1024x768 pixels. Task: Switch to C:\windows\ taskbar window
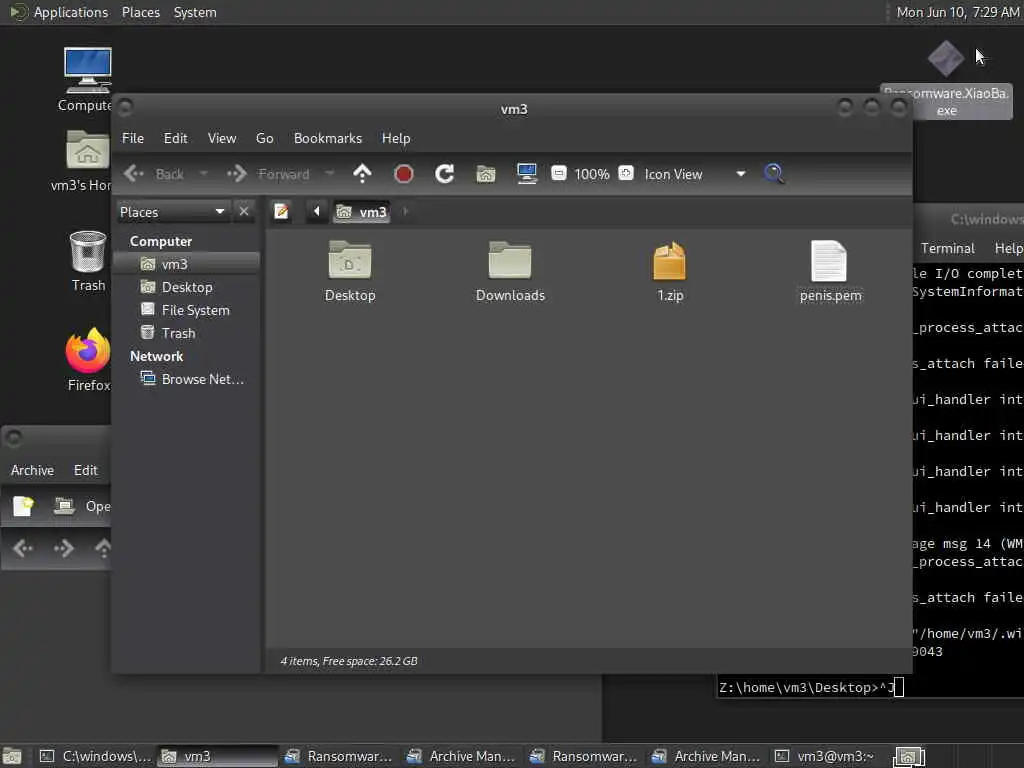point(95,756)
